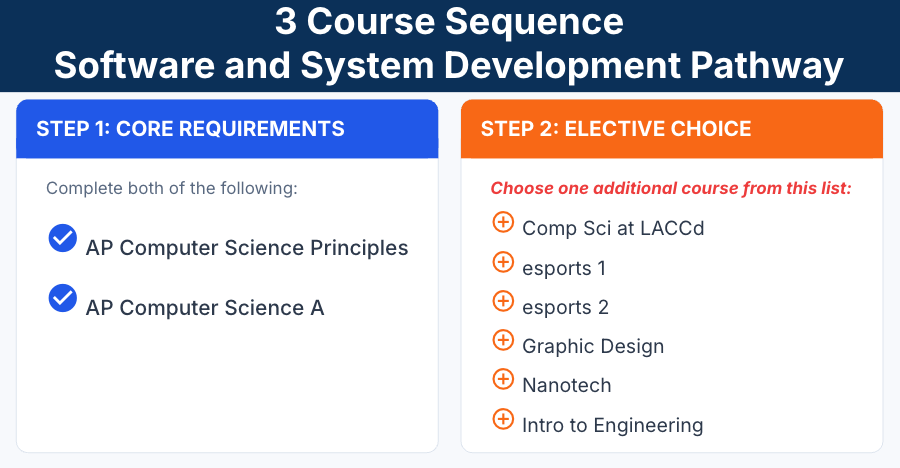
Task: Click the plus icon next to esports 2
Action: [503, 301]
